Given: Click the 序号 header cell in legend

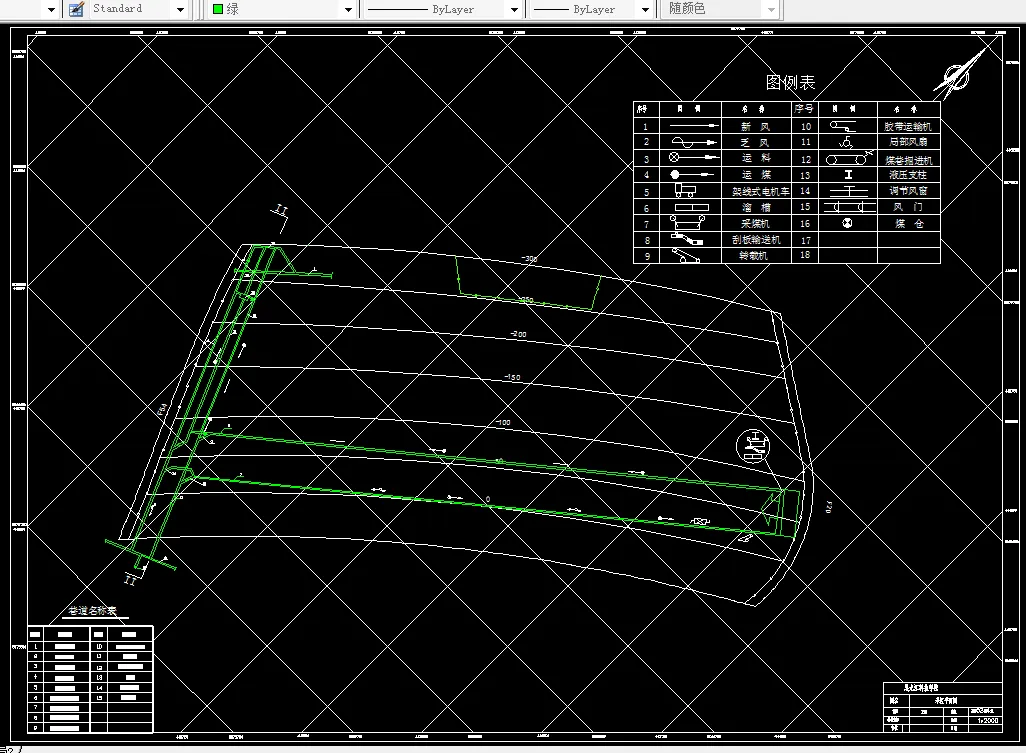Looking at the screenshot, I should (804, 109).
